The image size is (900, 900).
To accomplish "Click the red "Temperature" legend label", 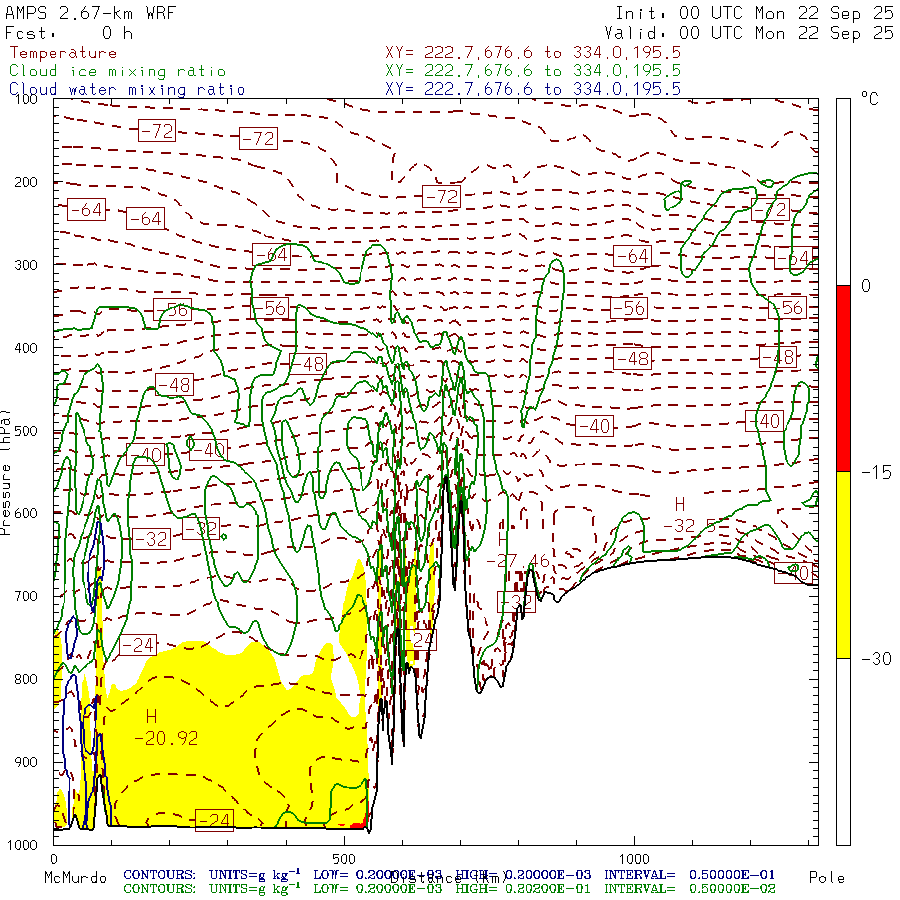I will pos(63,53).
